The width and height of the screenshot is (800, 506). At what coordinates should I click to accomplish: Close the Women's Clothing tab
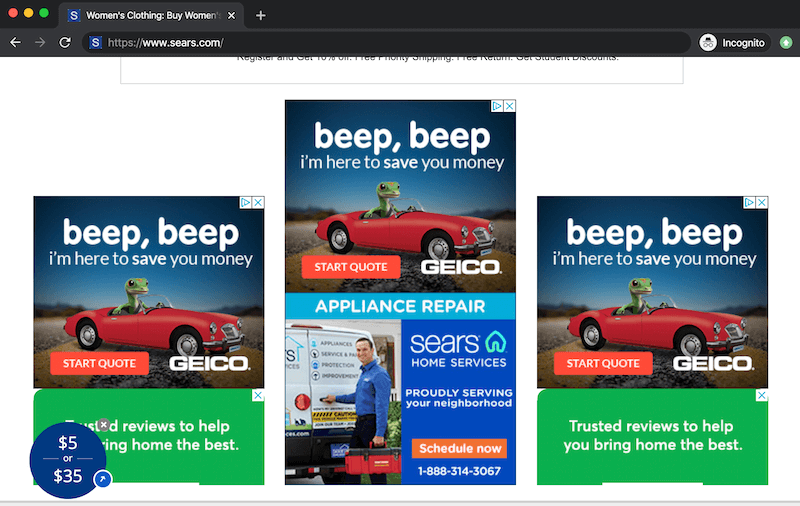pos(231,15)
